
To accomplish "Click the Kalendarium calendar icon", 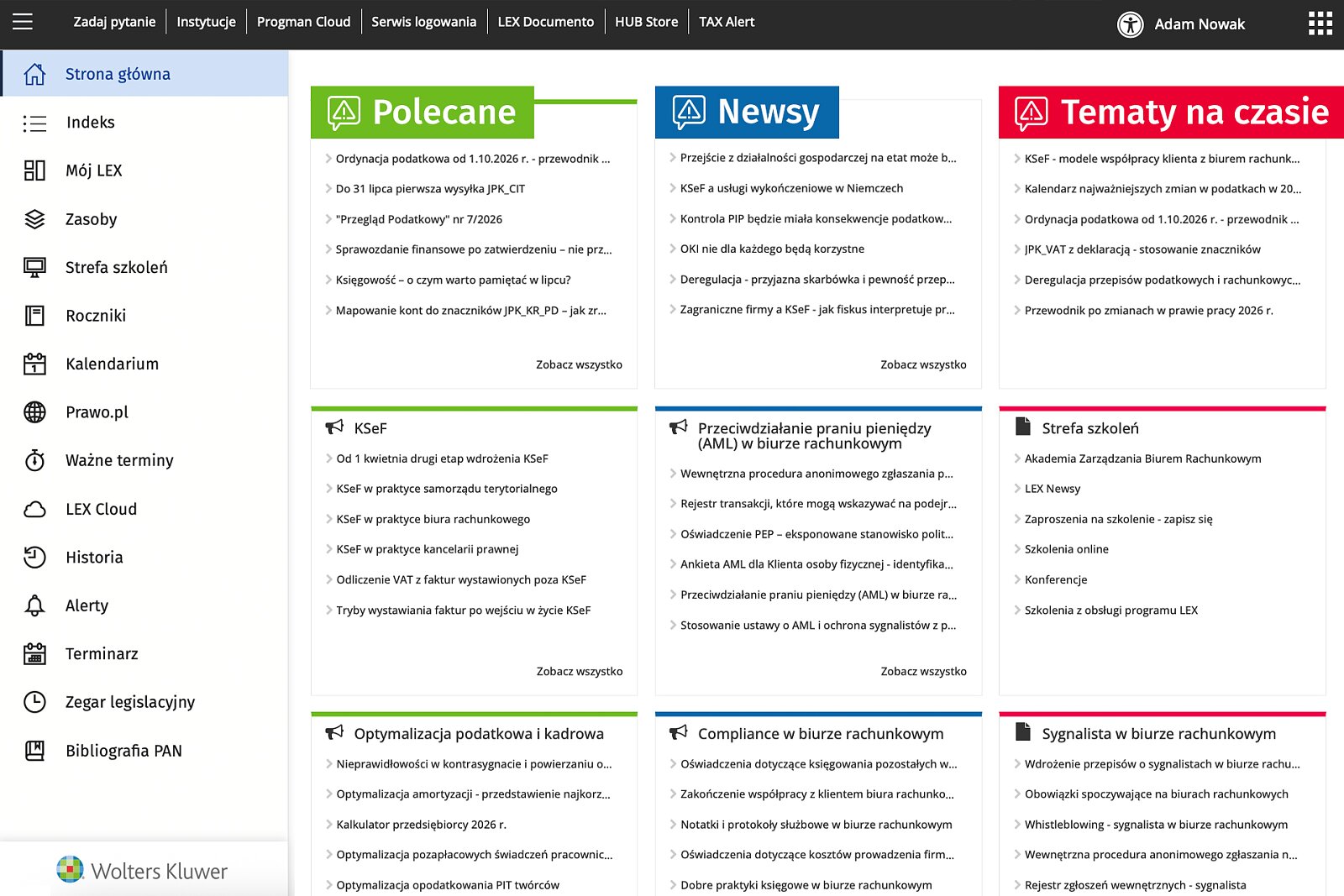I will pyautogui.click(x=34, y=364).
